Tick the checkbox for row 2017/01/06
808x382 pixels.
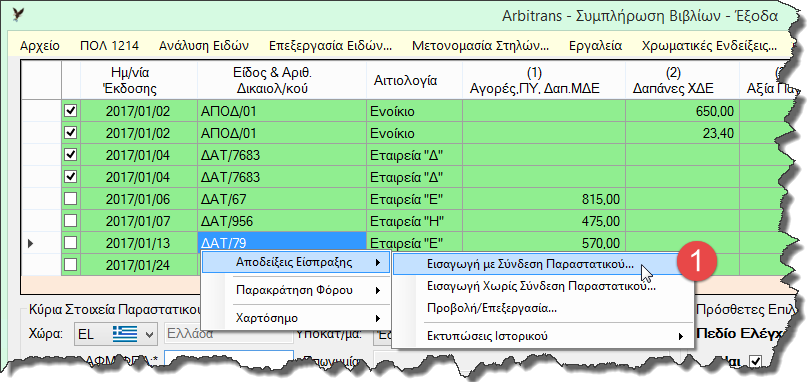[70, 199]
